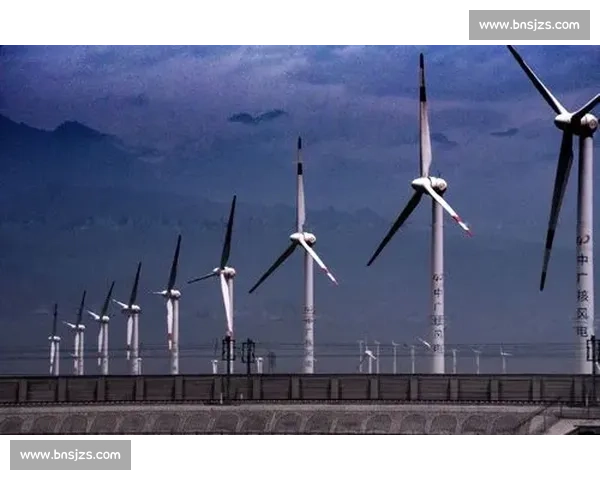Image resolution: width=600 pixels, height=480 pixels.
Task: Click the hub of the fourth turbine from right
Action: (227, 272)
